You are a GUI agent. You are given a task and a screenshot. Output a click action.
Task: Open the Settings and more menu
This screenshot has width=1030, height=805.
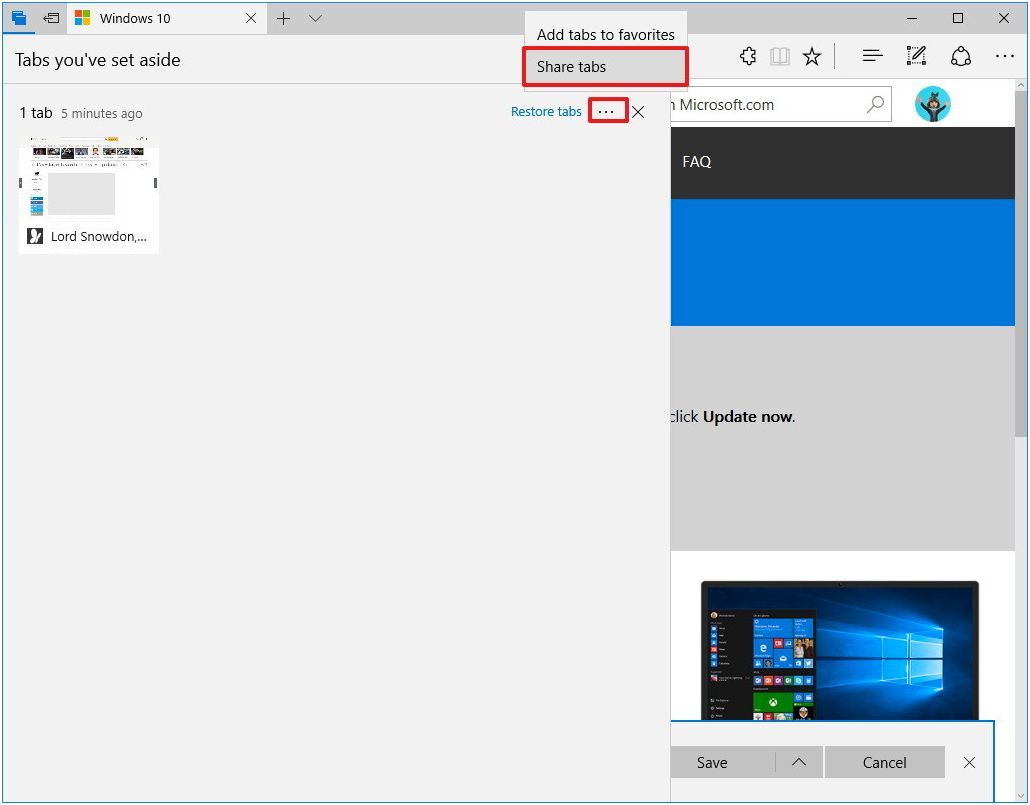tap(1005, 56)
